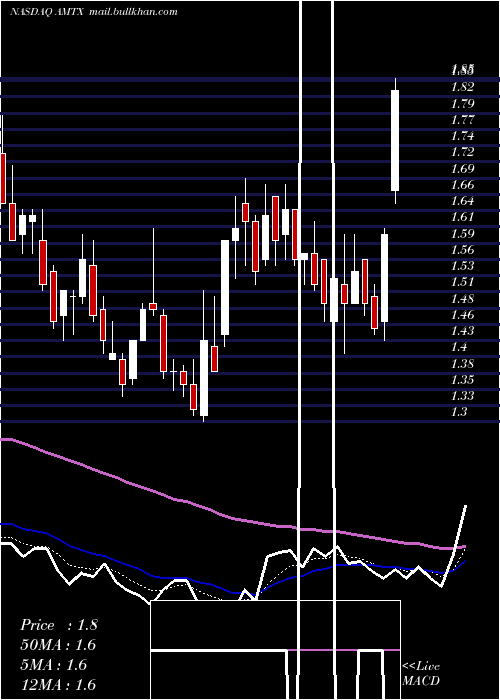500x700 pixels.
Task: Select the "12MA : 1.6" readout
Action: coord(58,685)
